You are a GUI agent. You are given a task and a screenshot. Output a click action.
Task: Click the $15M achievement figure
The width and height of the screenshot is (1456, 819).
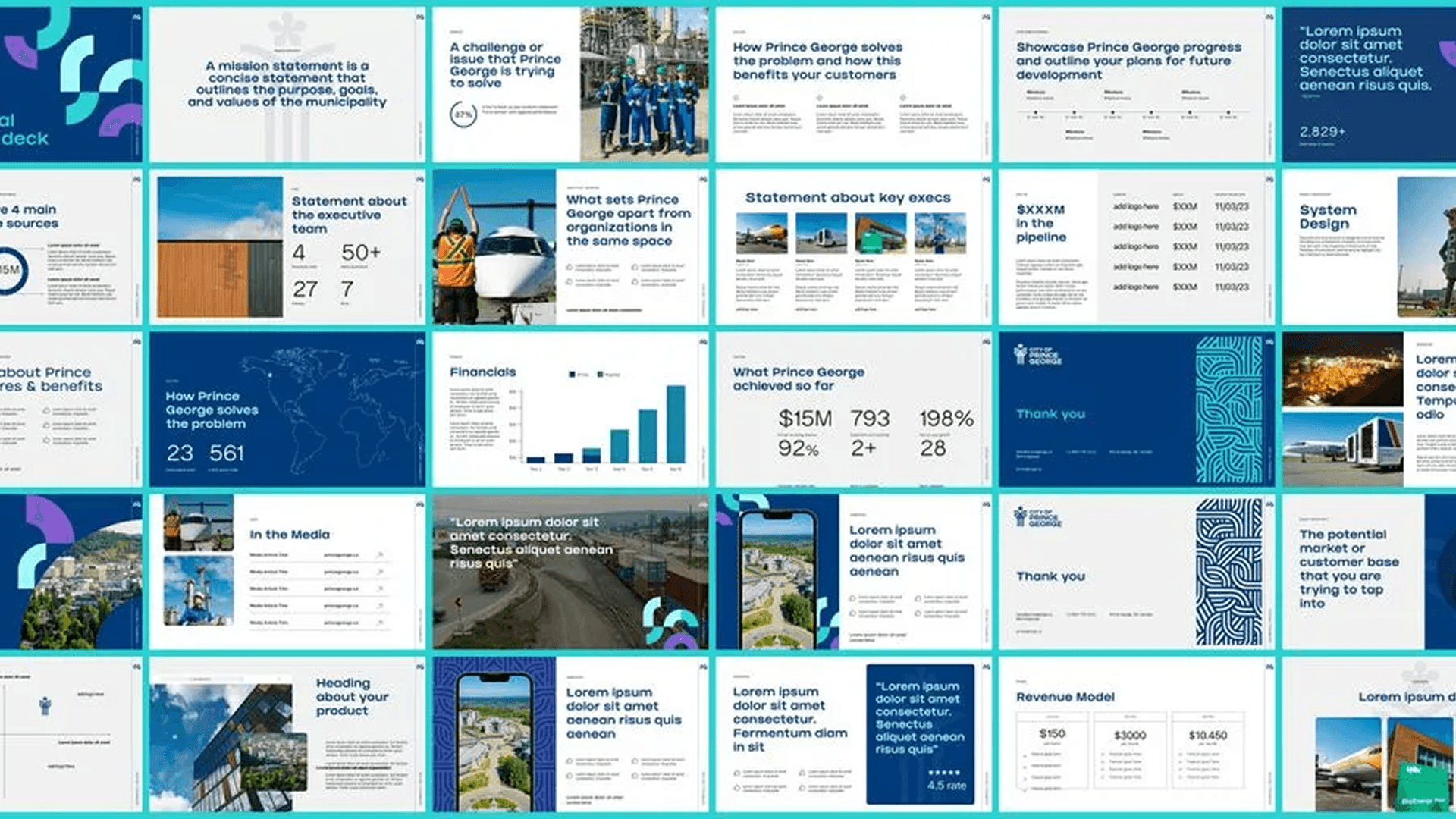[805, 419]
